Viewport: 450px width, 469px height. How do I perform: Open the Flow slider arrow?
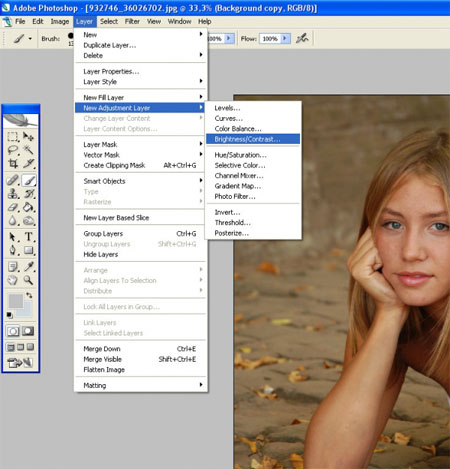click(285, 39)
